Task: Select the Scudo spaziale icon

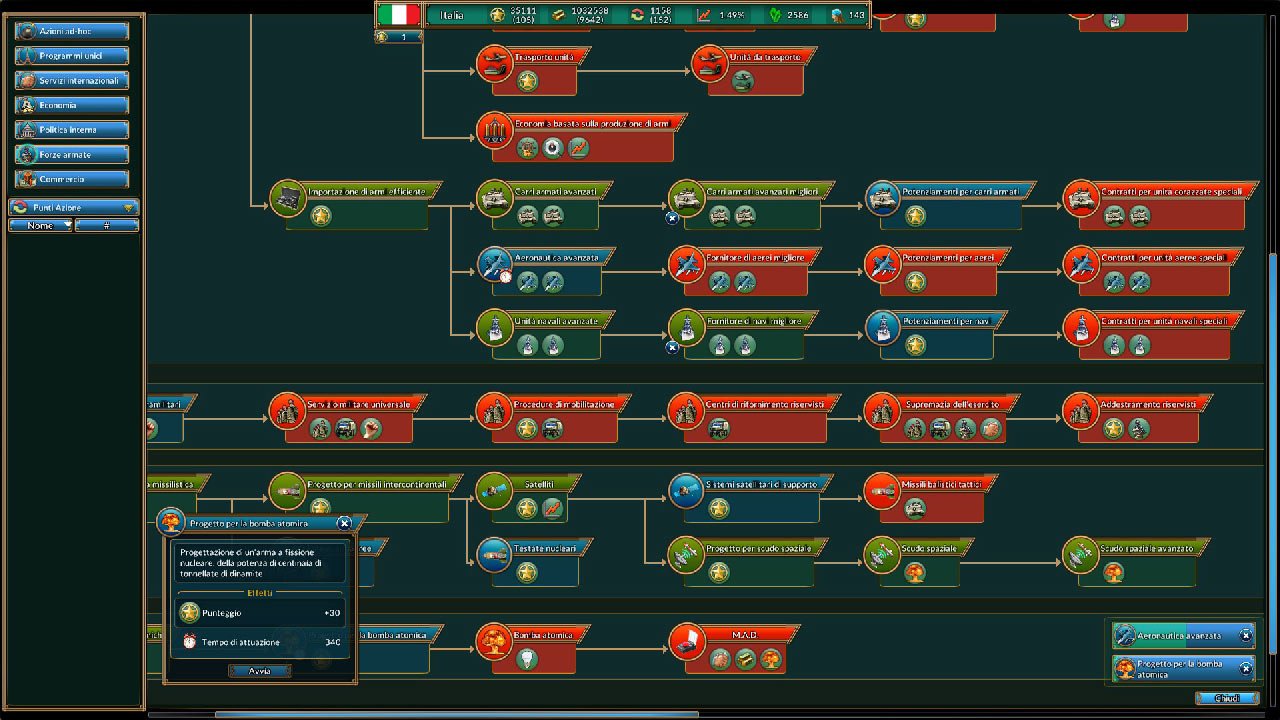Action: coord(883,555)
